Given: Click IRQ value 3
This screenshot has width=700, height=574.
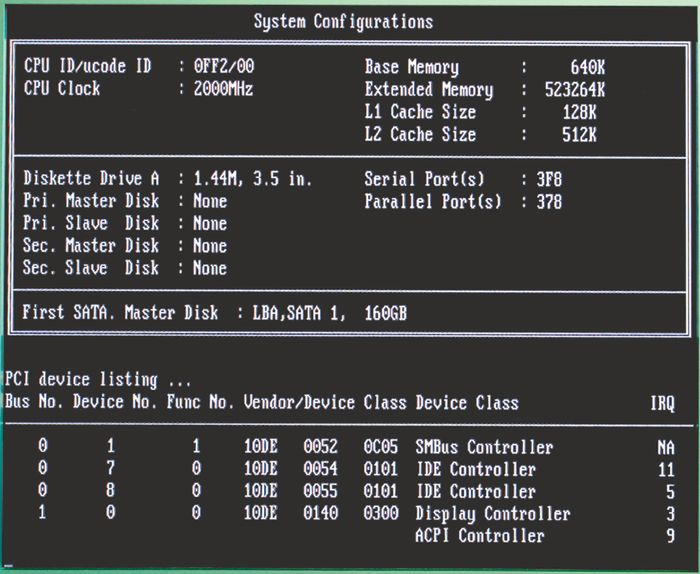Looking at the screenshot, I should (671, 515).
